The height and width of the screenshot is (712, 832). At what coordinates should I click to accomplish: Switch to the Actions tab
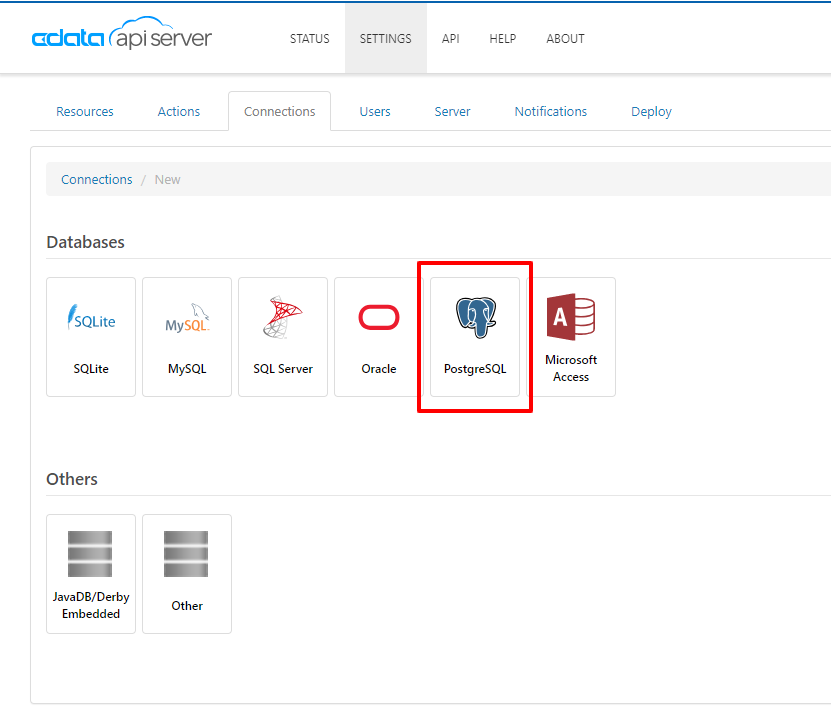point(179,111)
